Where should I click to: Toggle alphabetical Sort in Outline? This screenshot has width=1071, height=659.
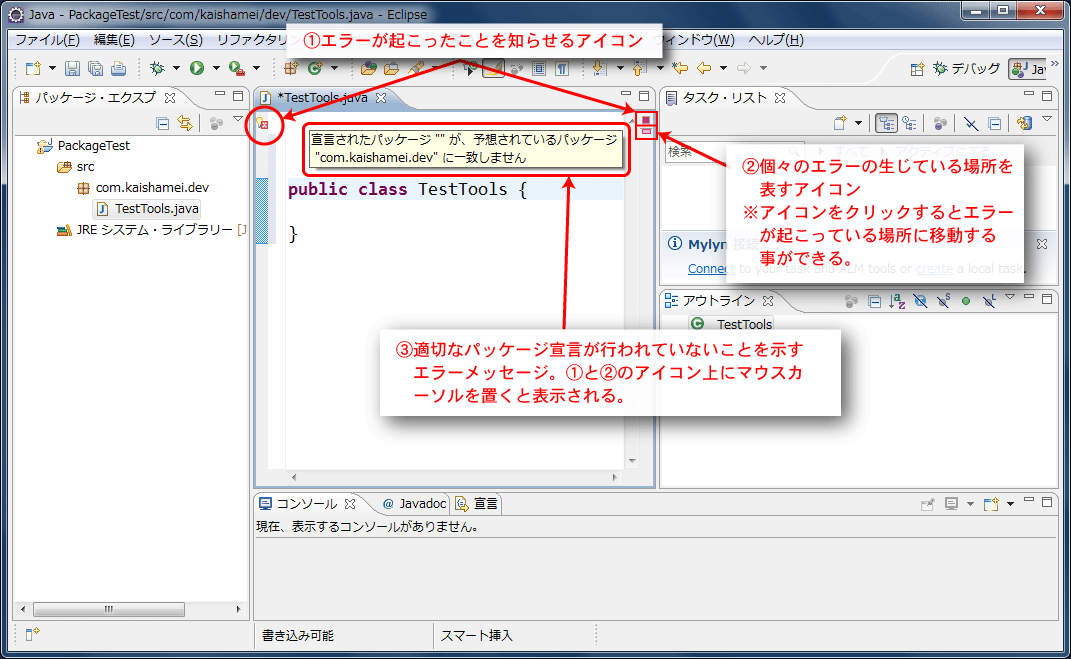[898, 301]
